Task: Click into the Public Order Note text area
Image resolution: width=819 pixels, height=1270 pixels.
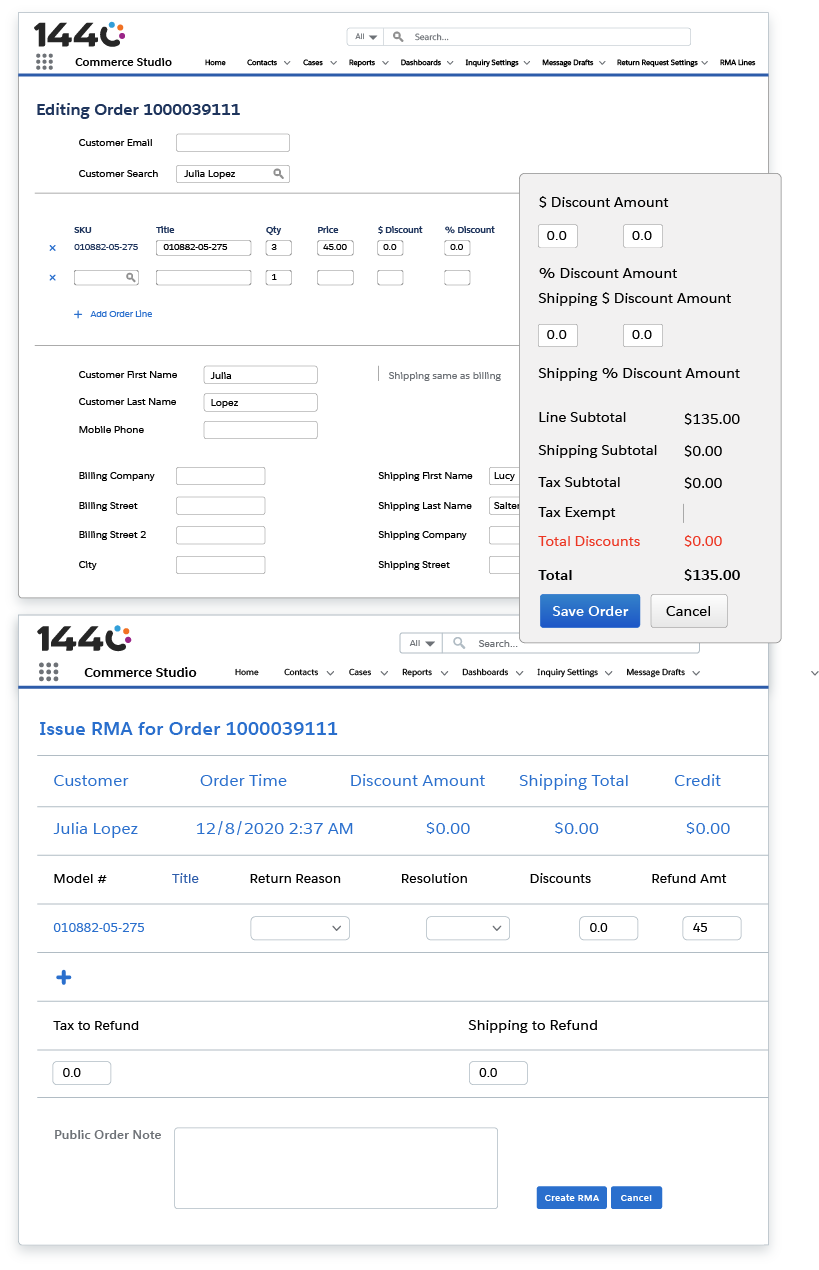Action: click(335, 1168)
